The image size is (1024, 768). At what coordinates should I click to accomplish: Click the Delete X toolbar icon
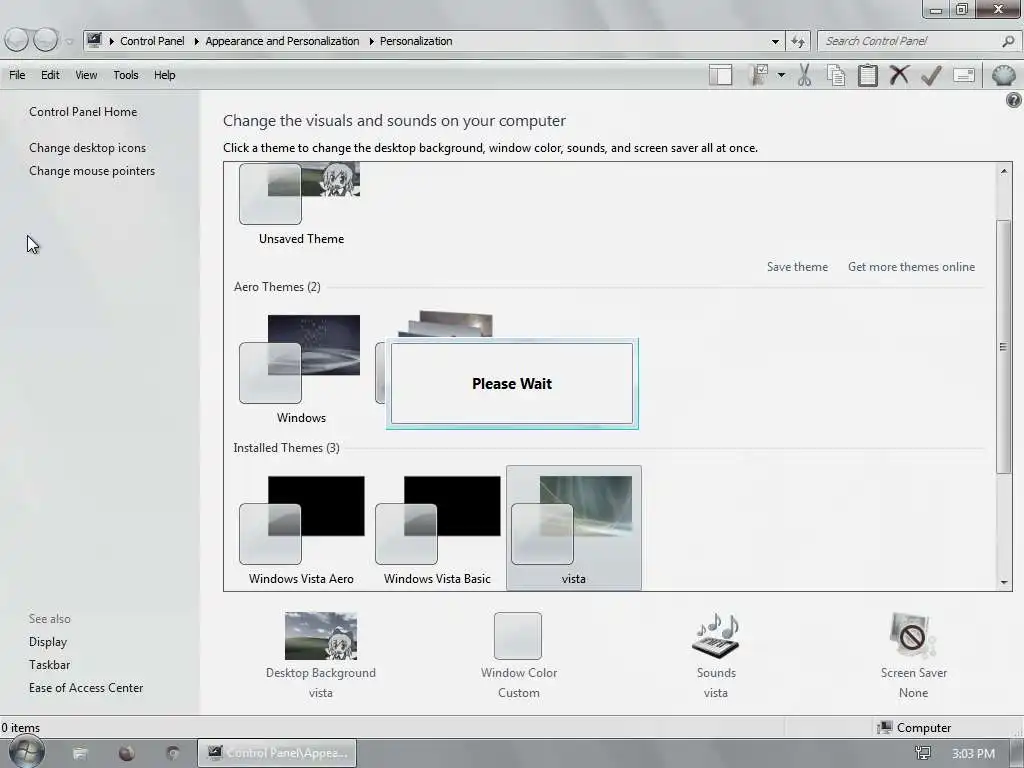[x=899, y=75]
